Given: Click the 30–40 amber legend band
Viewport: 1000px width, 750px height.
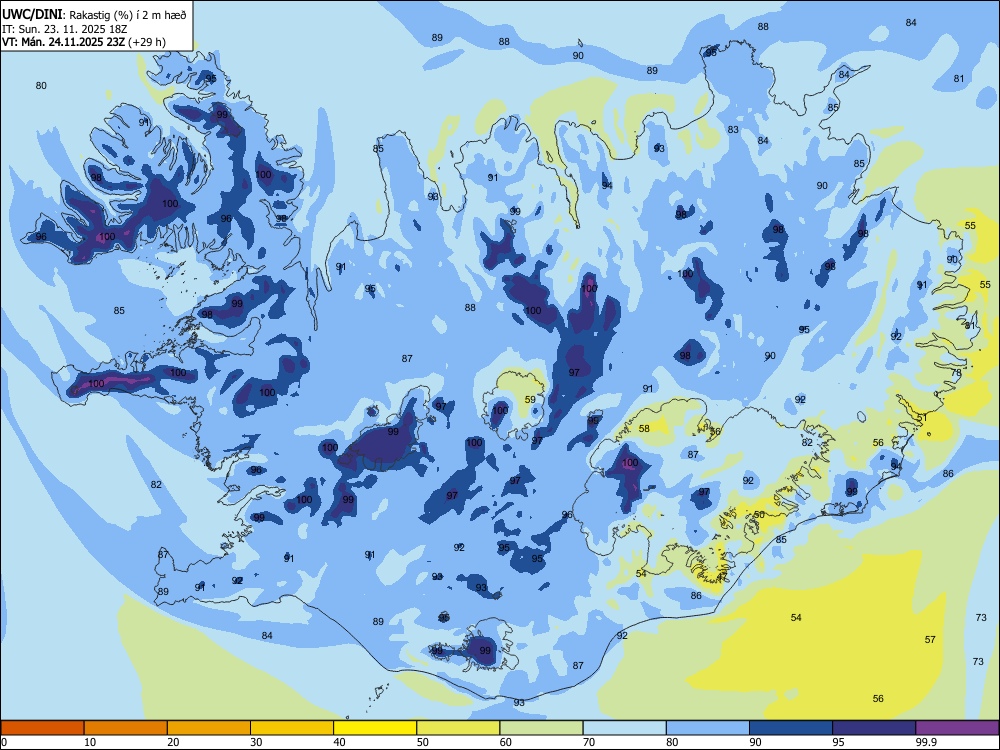Looking at the screenshot, I should [x=292, y=728].
